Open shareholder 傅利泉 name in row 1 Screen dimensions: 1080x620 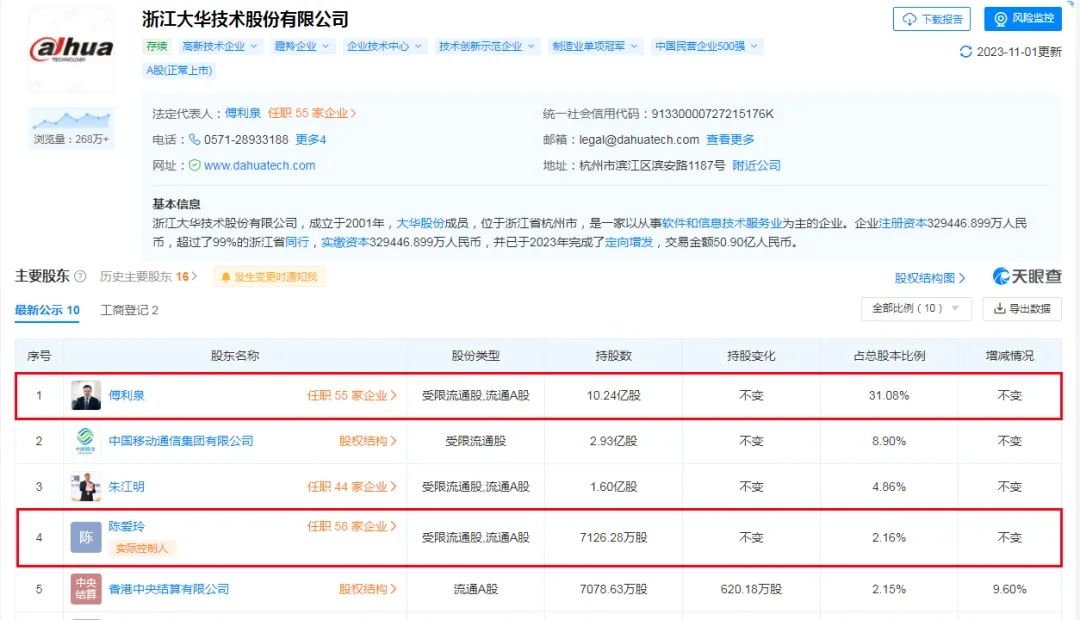pyautogui.click(x=127, y=395)
